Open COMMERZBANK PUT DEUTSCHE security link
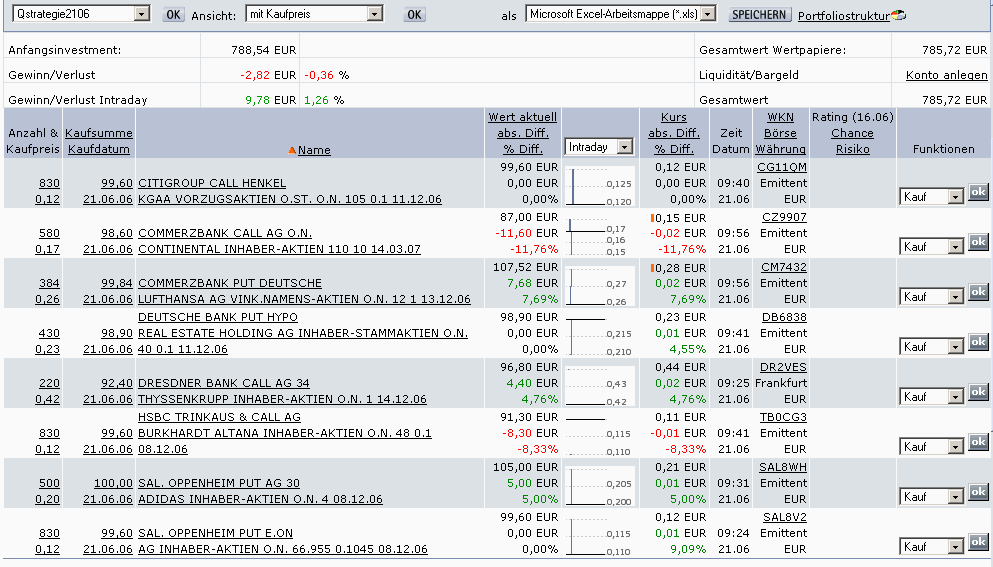This screenshot has height=567, width=993. pyautogui.click(x=230, y=283)
